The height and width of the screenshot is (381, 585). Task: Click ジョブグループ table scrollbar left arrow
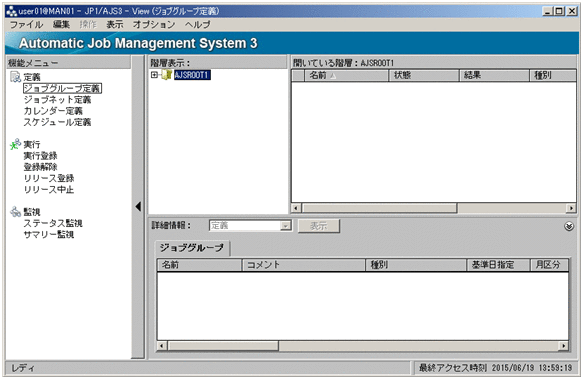pyautogui.click(x=162, y=346)
